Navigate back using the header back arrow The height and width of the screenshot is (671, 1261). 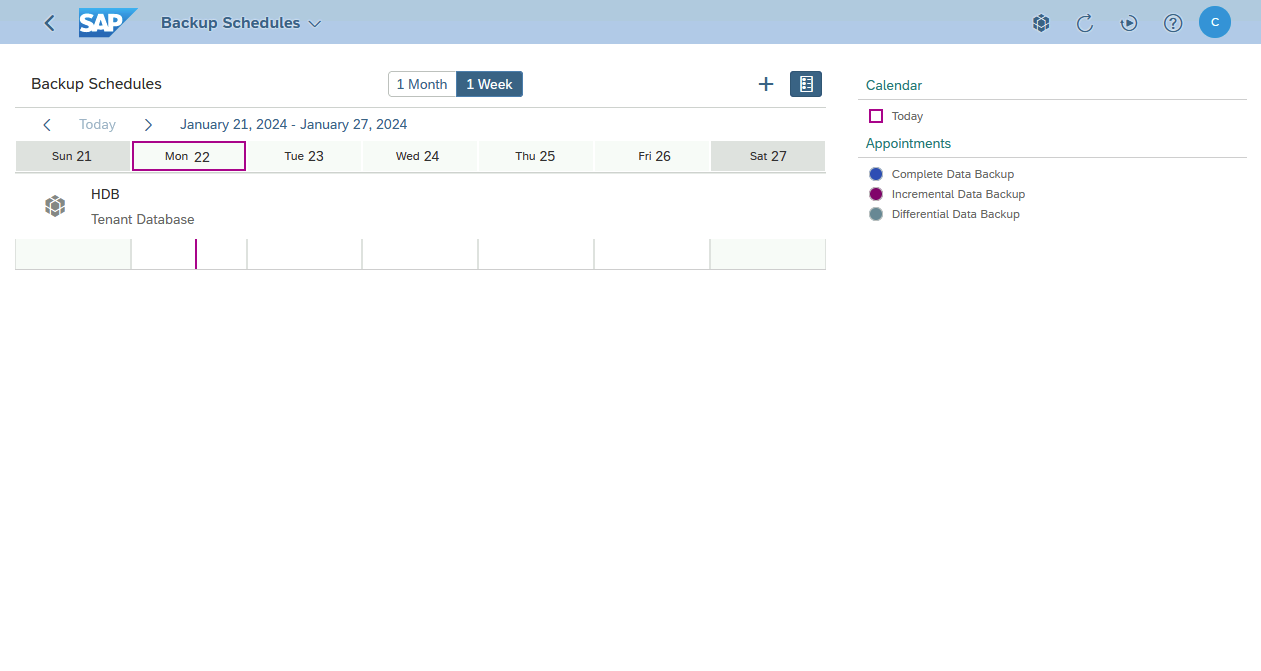point(48,22)
